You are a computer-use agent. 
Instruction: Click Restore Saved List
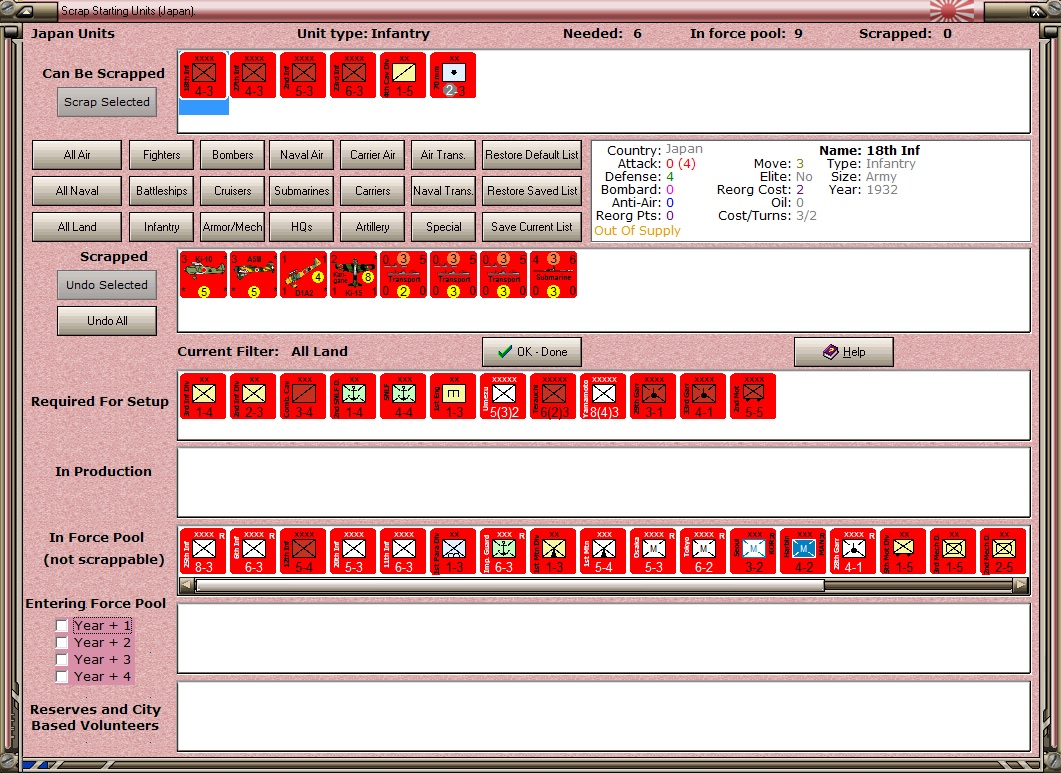point(532,191)
